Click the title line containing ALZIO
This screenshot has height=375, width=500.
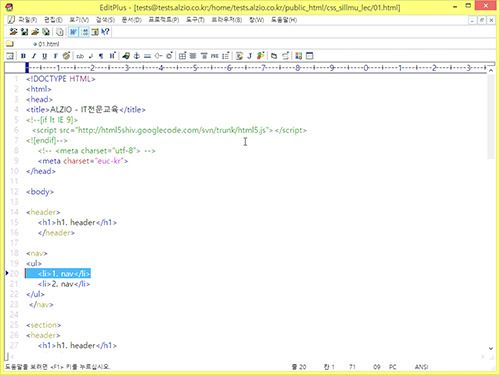coord(86,110)
